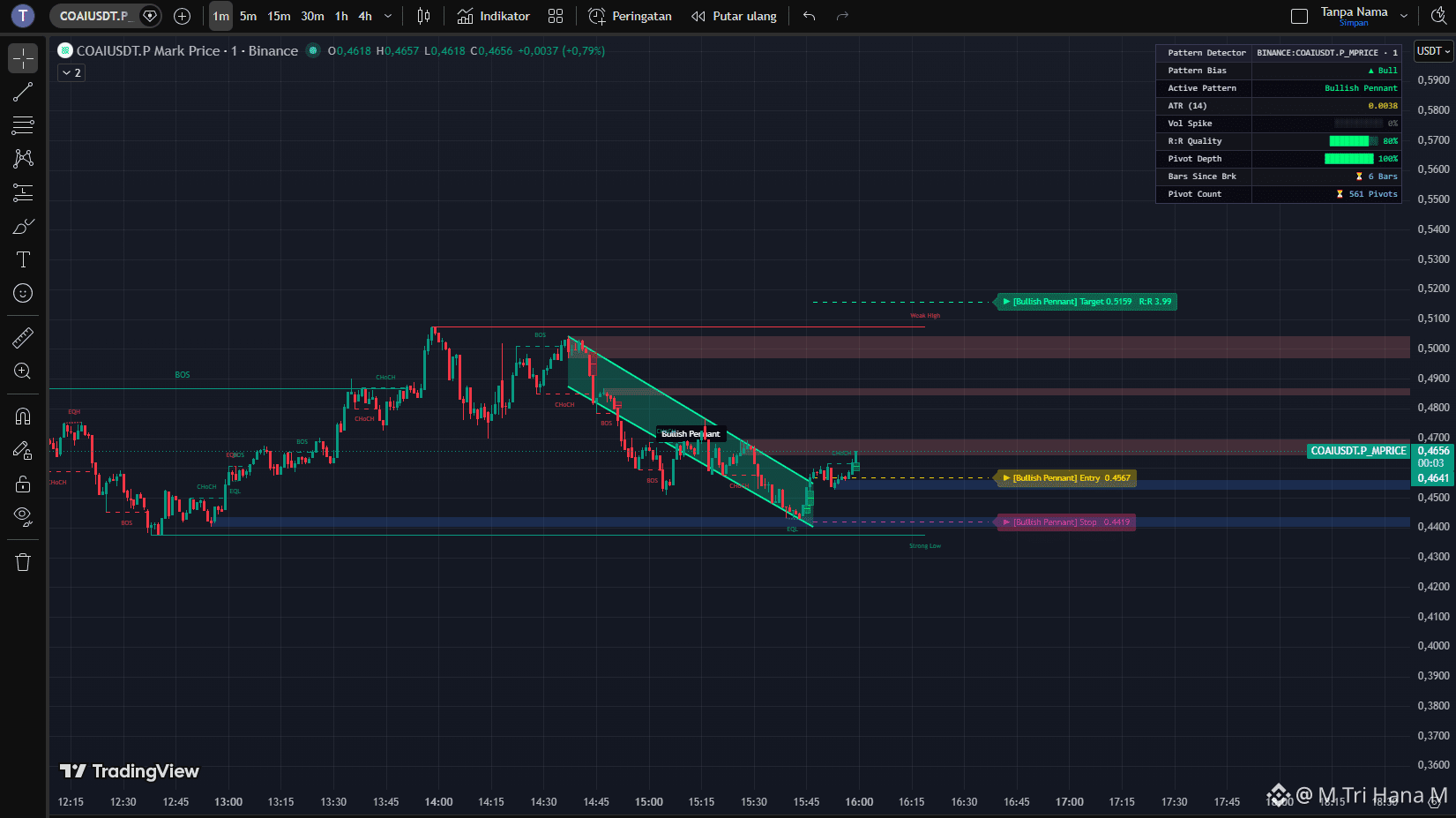Screen dimensions: 1456x818
Task: Open the Tanpa Nama layout name
Action: (1354, 11)
